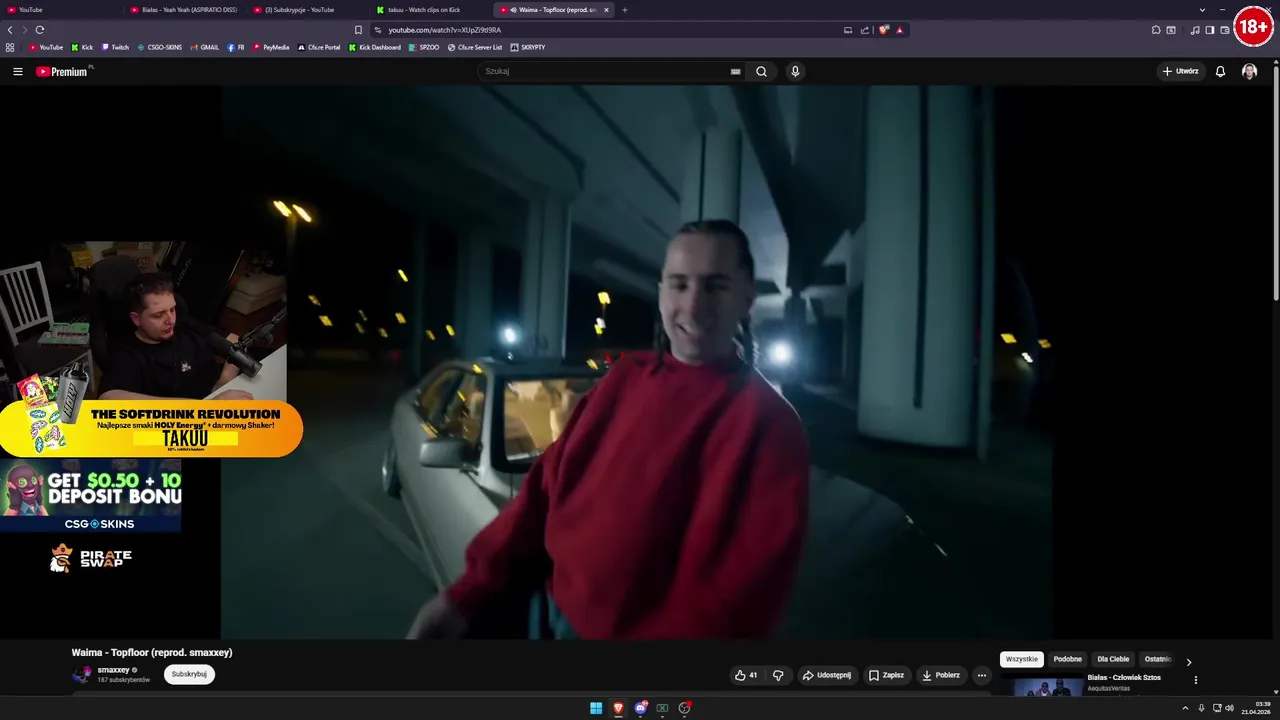Open the Kick bookmark
The height and width of the screenshot is (720, 1280).
click(81, 47)
